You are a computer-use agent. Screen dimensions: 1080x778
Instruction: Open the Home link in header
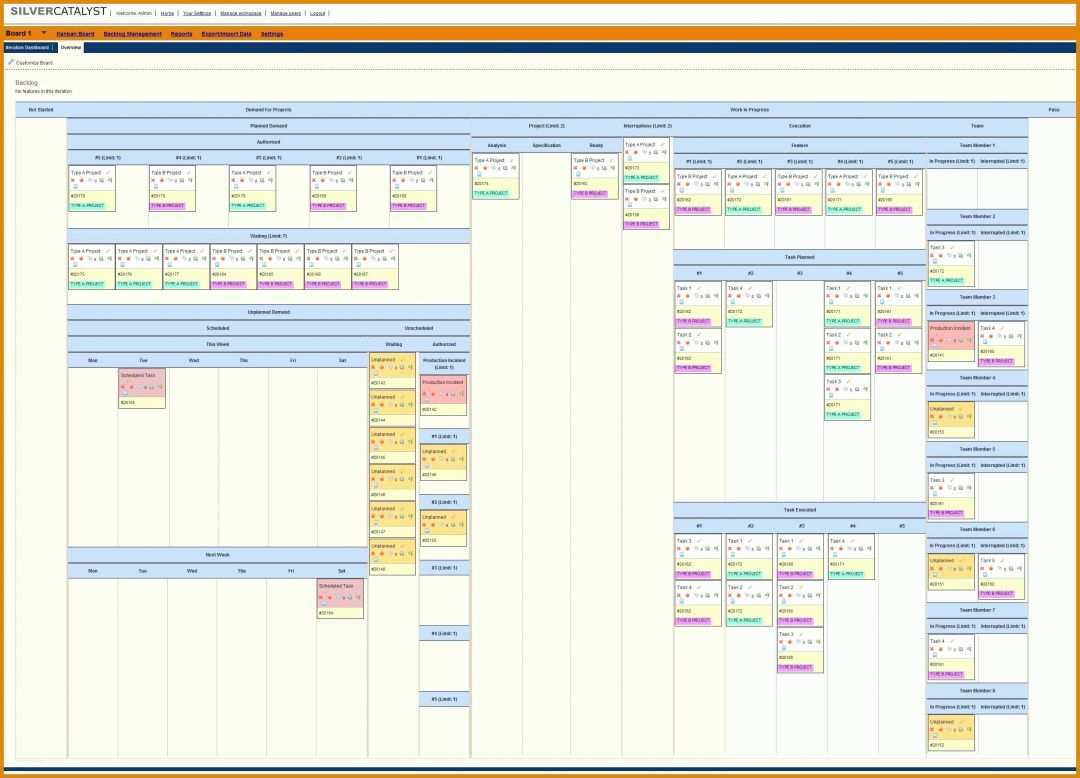167,13
